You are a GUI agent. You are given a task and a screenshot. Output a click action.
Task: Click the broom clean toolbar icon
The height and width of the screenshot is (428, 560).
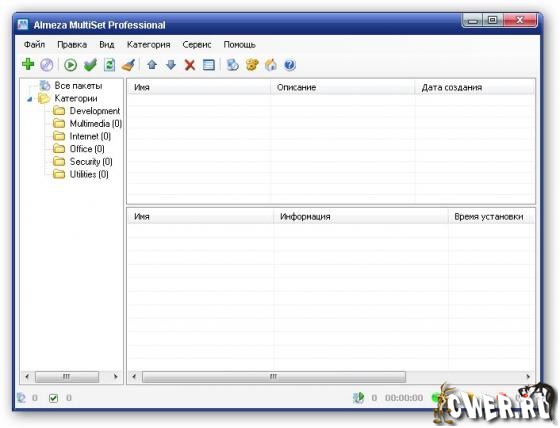pos(128,65)
